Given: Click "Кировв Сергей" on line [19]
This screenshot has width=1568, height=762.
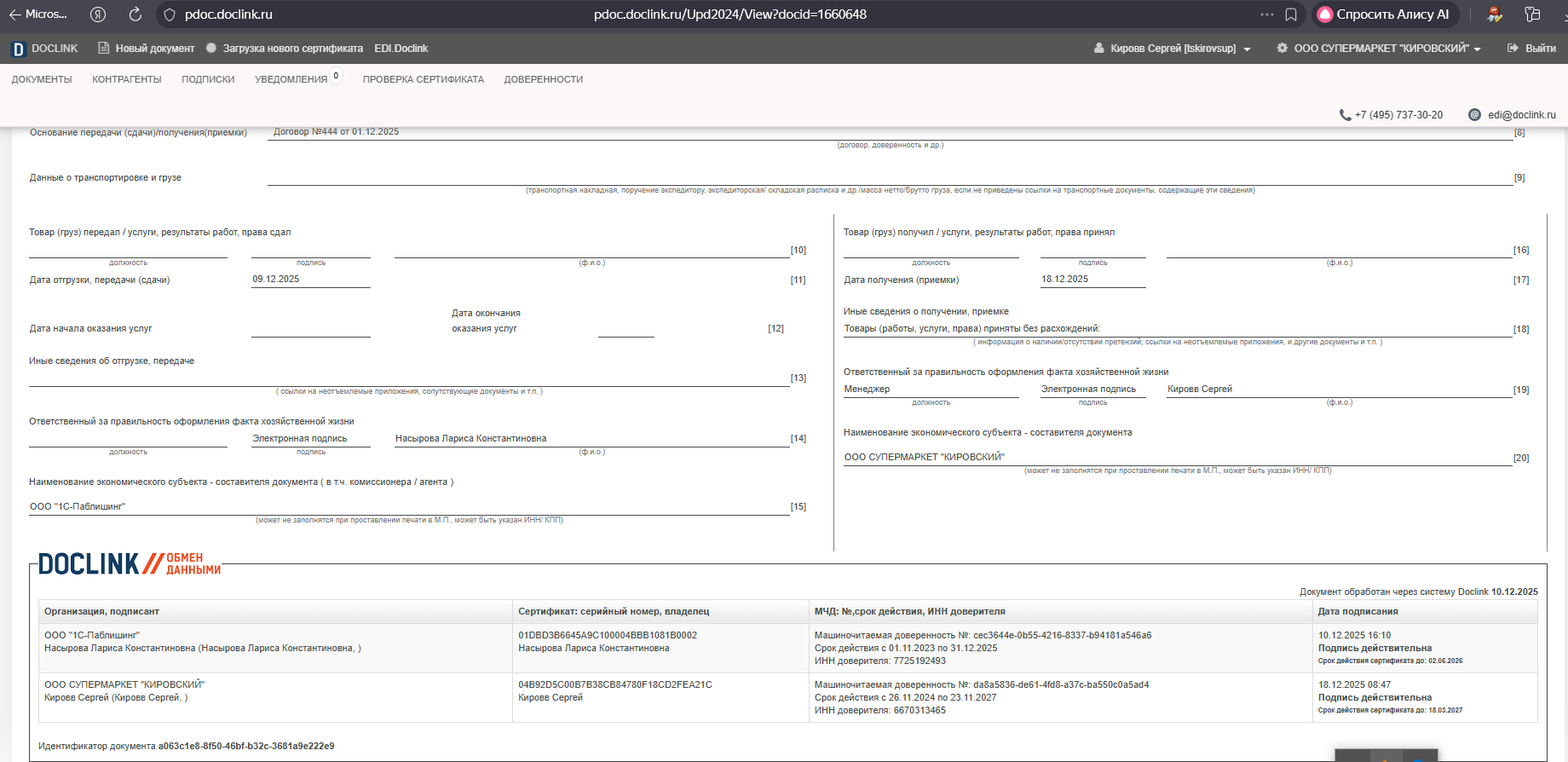Looking at the screenshot, I should click(1200, 390).
